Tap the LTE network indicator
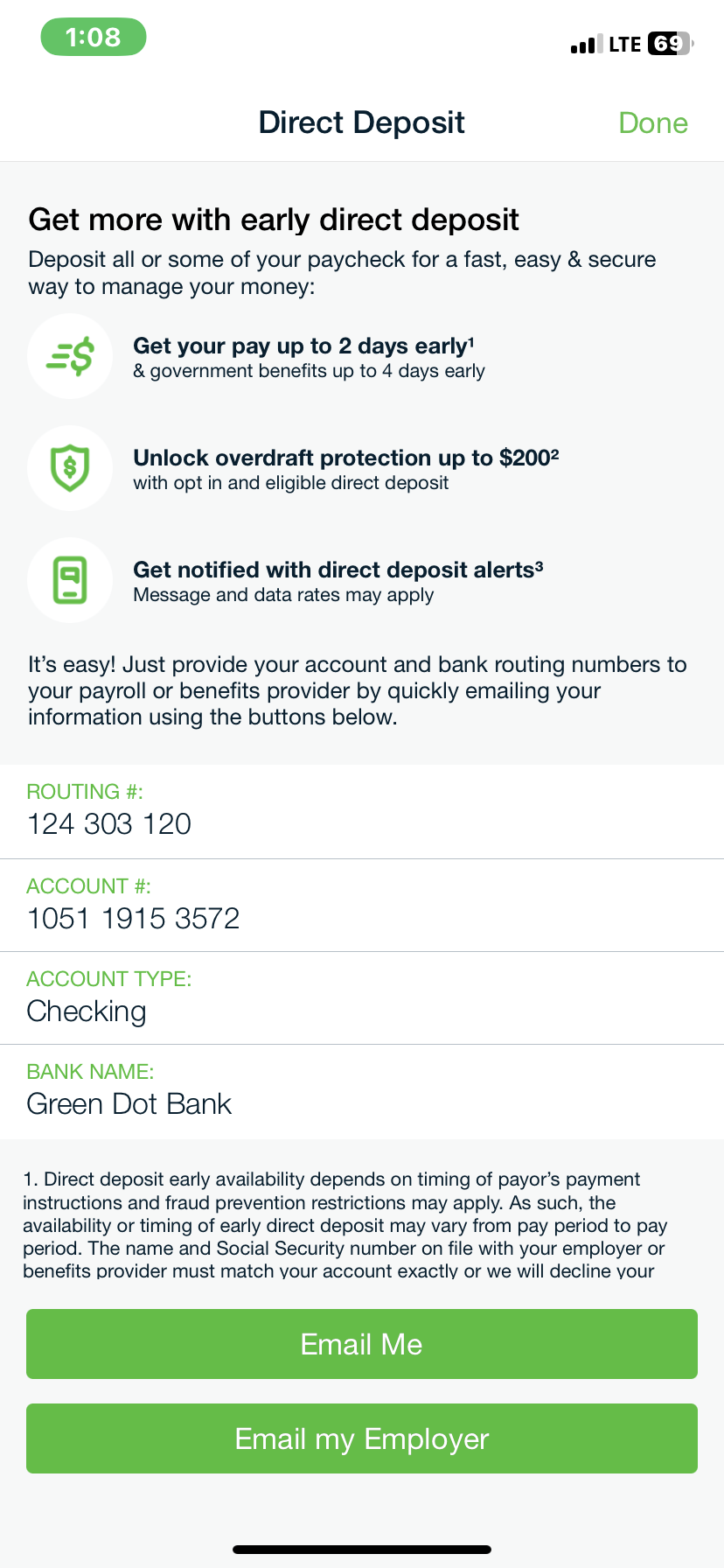 click(625, 44)
